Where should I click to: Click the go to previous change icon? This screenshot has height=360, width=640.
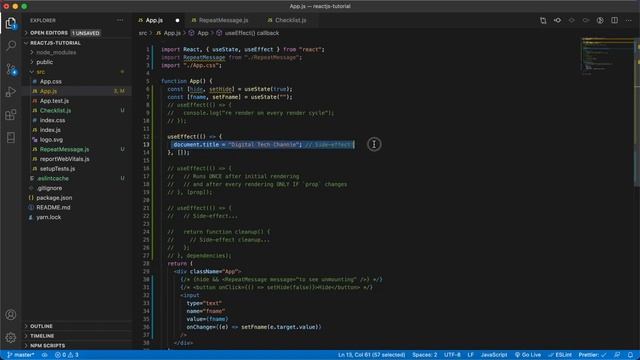click(557, 20)
